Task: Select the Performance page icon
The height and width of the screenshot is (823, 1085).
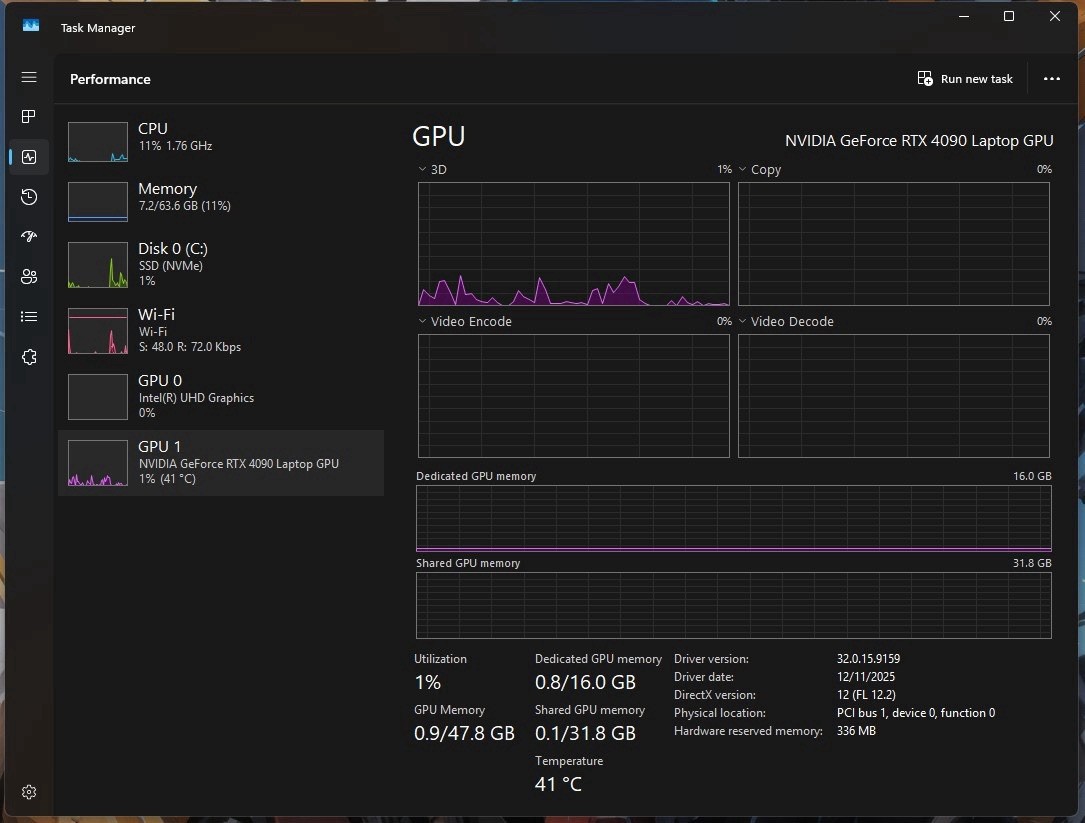Action: tap(28, 157)
